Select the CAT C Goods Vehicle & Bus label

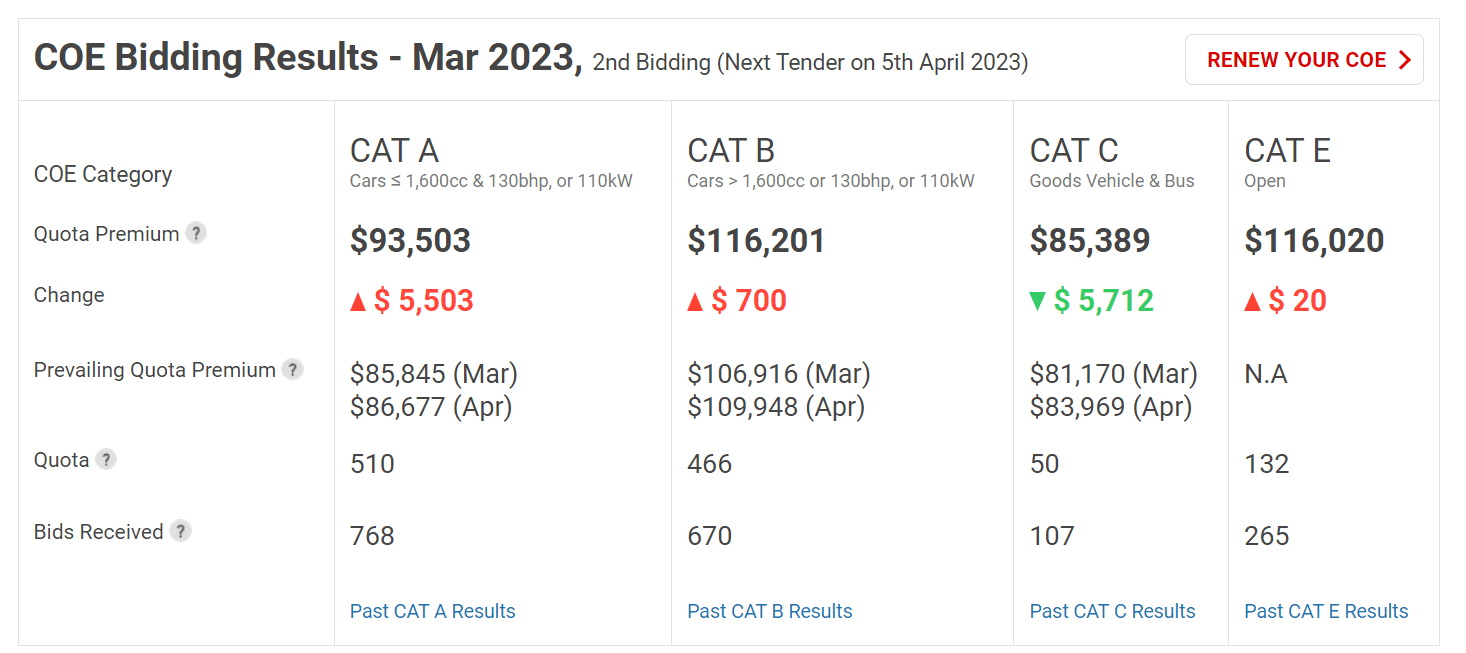1111,181
